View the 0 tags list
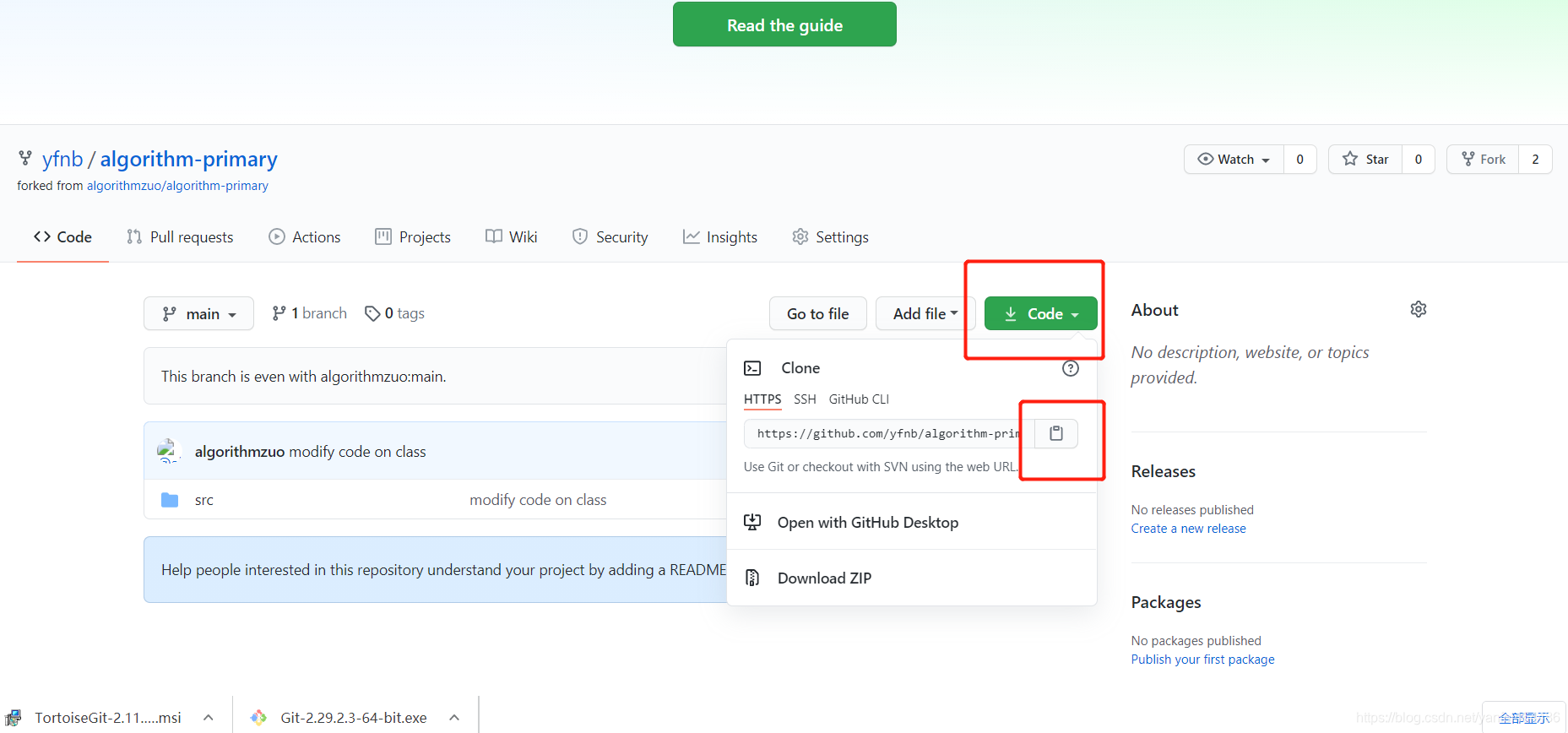The height and width of the screenshot is (733, 1568). tap(394, 313)
